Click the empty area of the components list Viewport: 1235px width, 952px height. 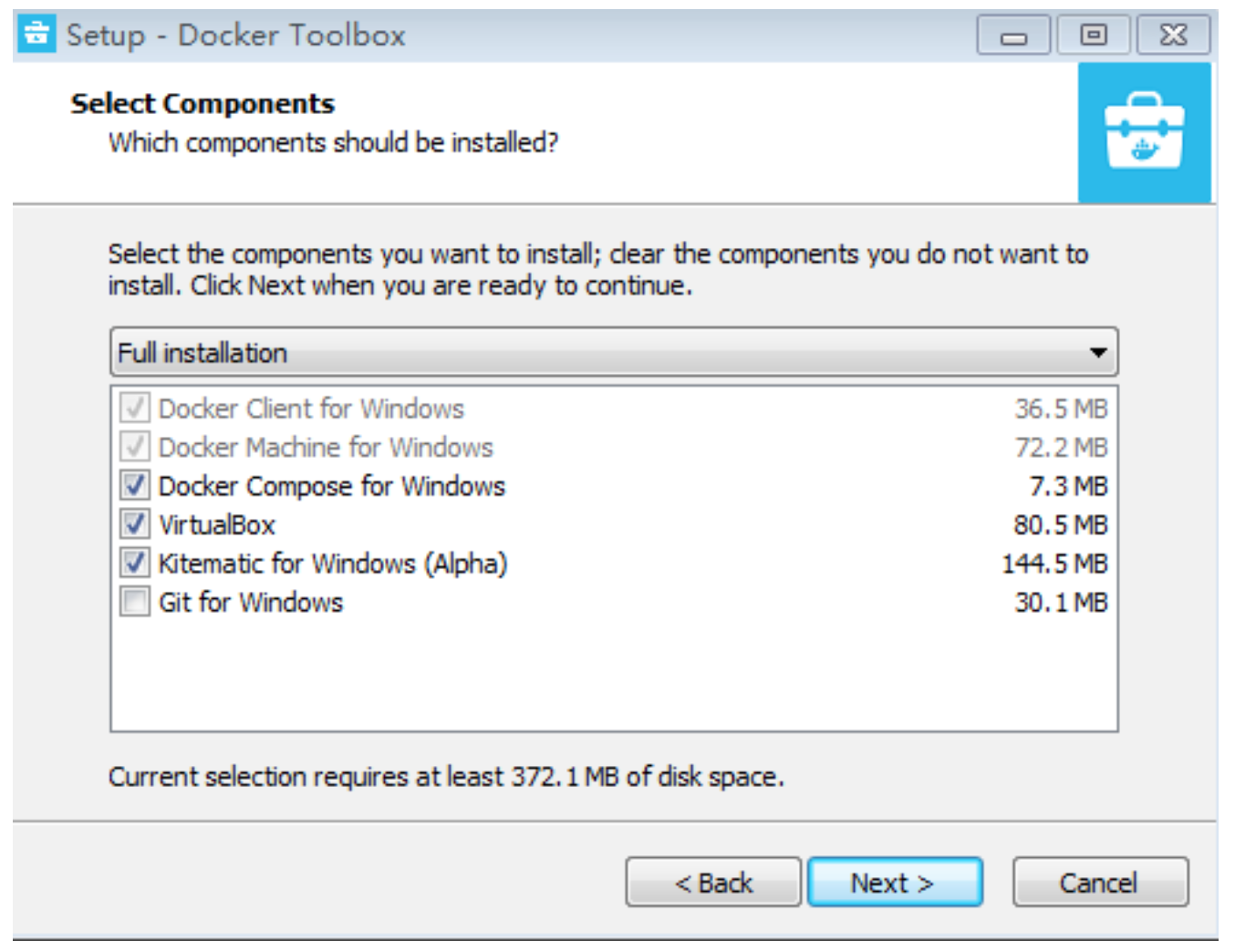click(x=613, y=675)
